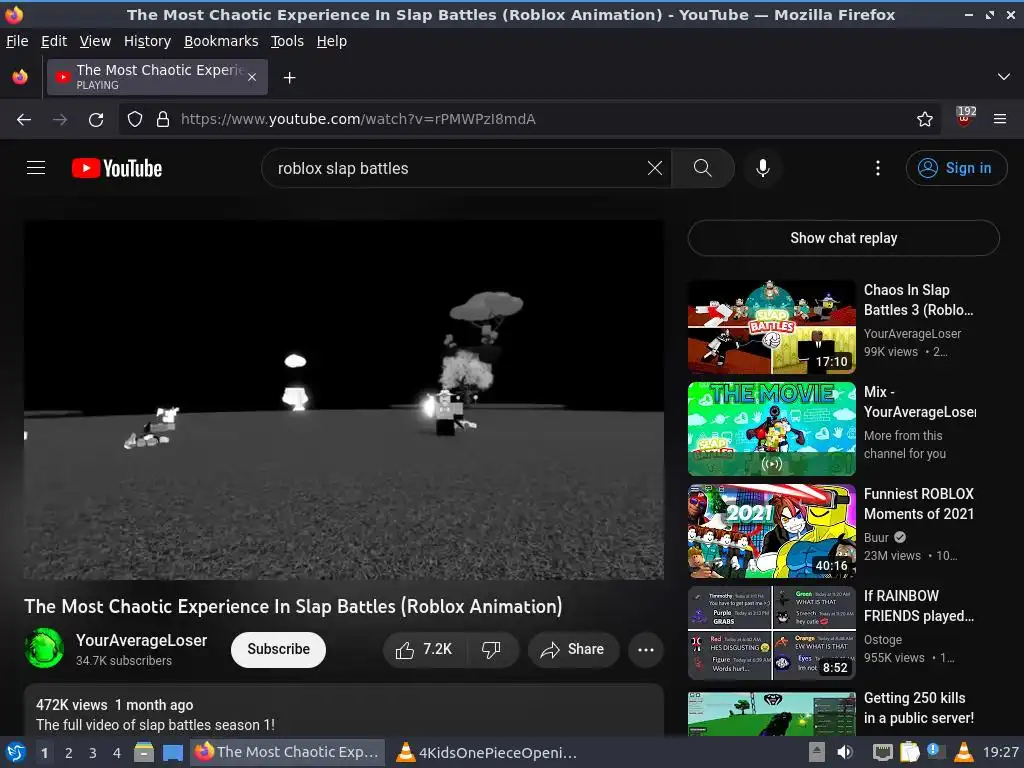
Task: Open the History menu
Action: (x=147, y=41)
